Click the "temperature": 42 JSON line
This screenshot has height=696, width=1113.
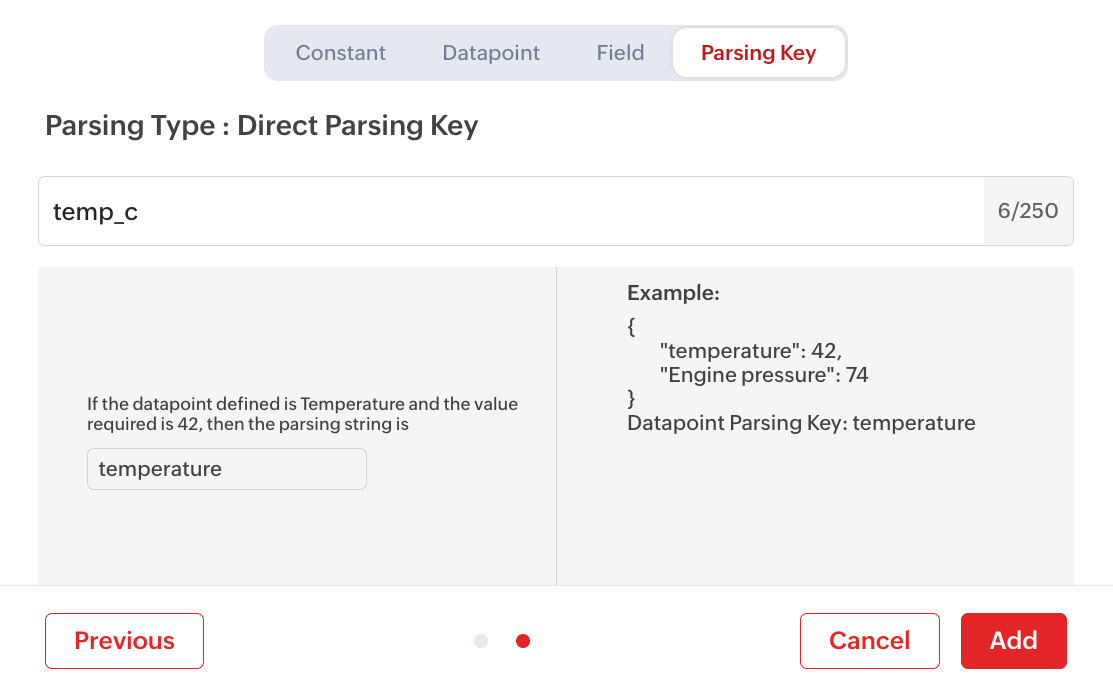(x=751, y=351)
